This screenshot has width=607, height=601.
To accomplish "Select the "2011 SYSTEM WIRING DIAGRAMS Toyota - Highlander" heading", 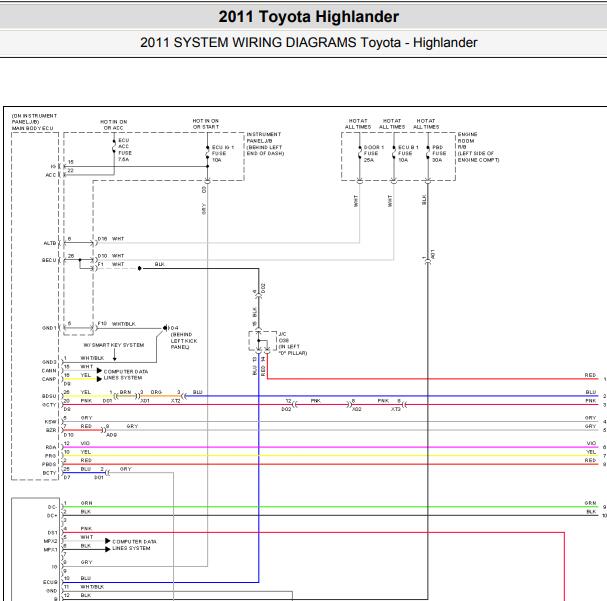I will point(309,43).
